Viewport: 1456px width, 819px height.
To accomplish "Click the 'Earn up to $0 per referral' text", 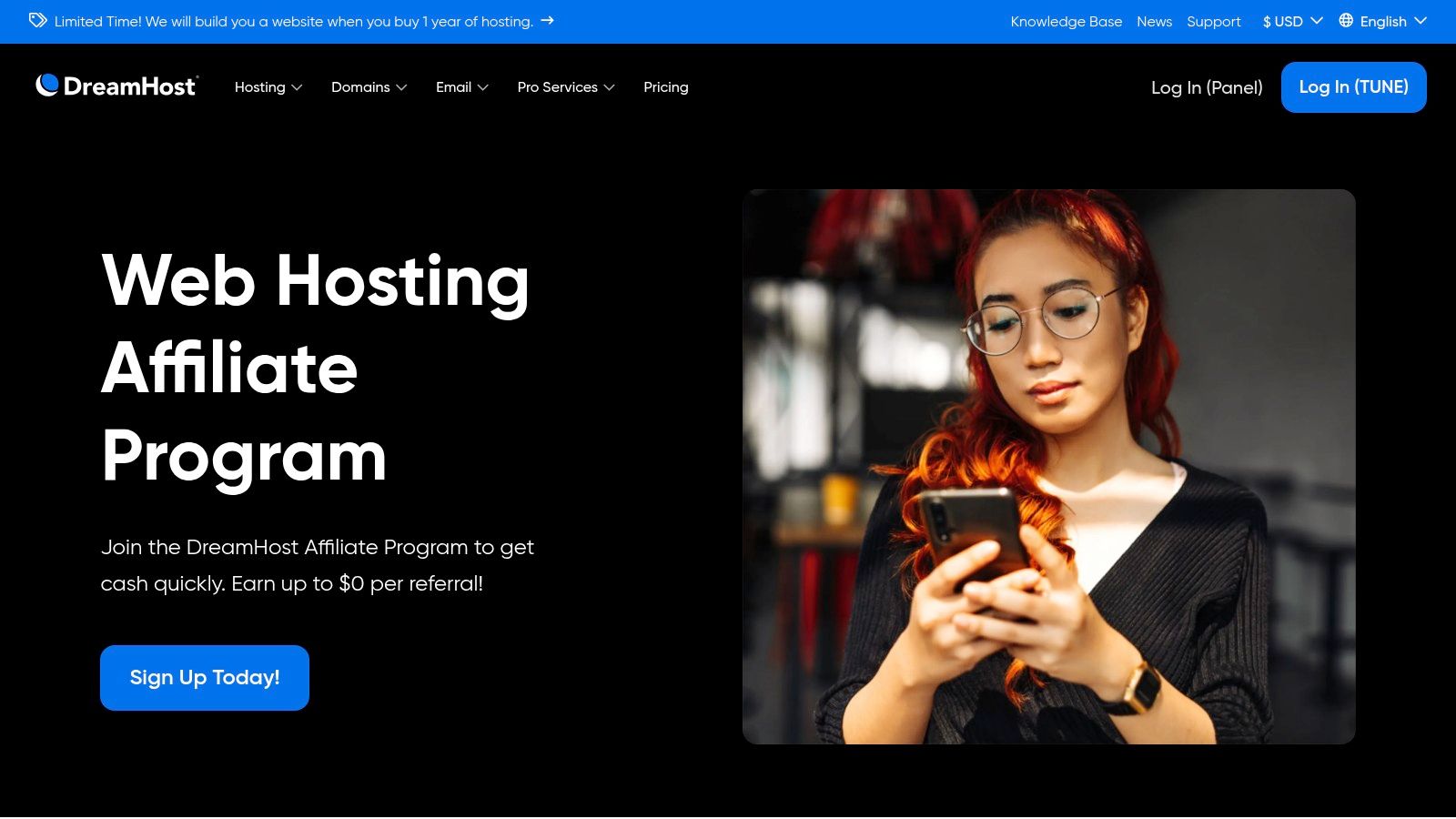I will (x=358, y=583).
